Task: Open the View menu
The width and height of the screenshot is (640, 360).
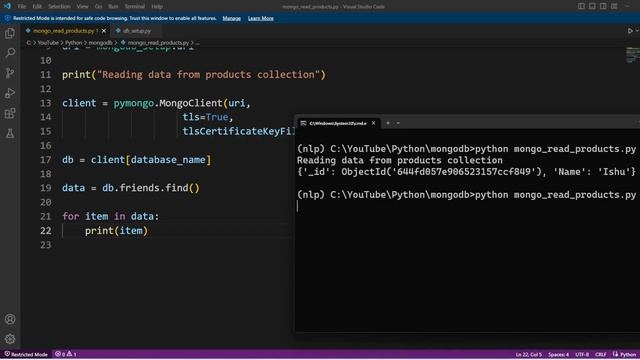Action: [82, 7]
